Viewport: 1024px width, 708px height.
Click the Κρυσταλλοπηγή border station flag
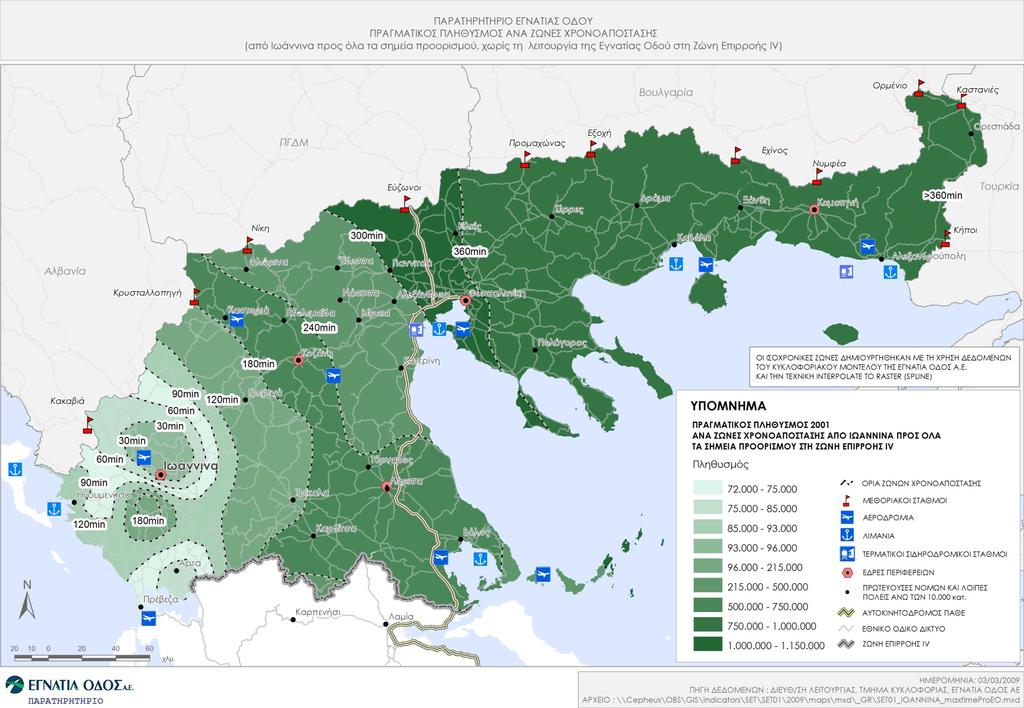195,297
